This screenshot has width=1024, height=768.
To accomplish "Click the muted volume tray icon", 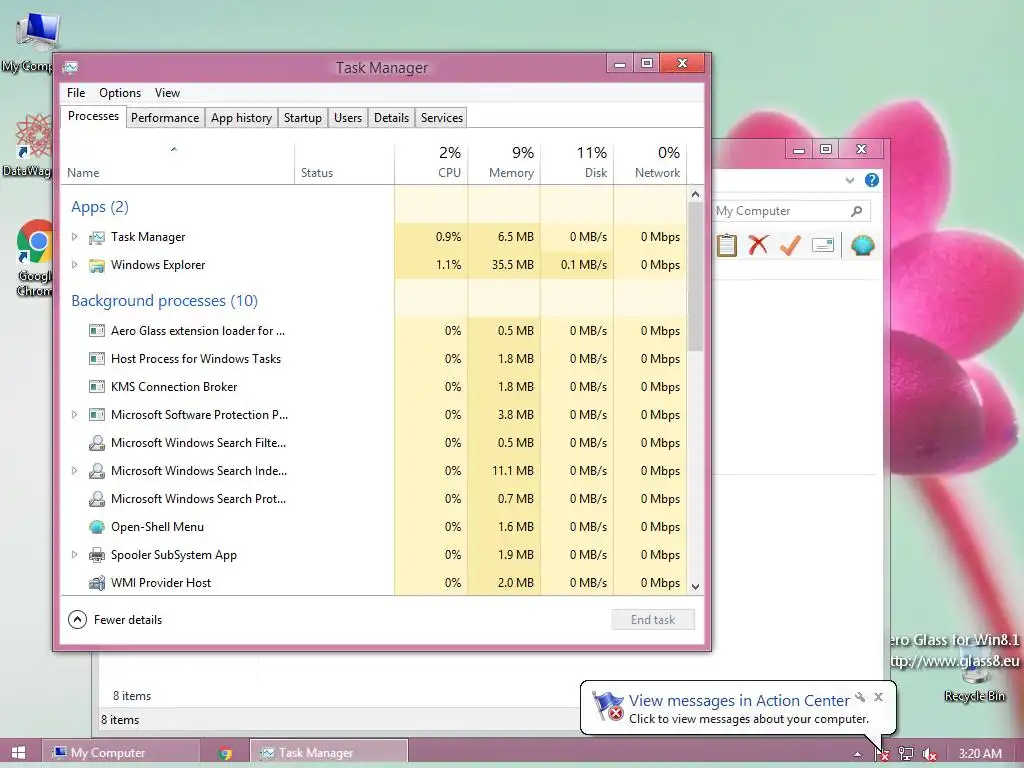I will [929, 754].
